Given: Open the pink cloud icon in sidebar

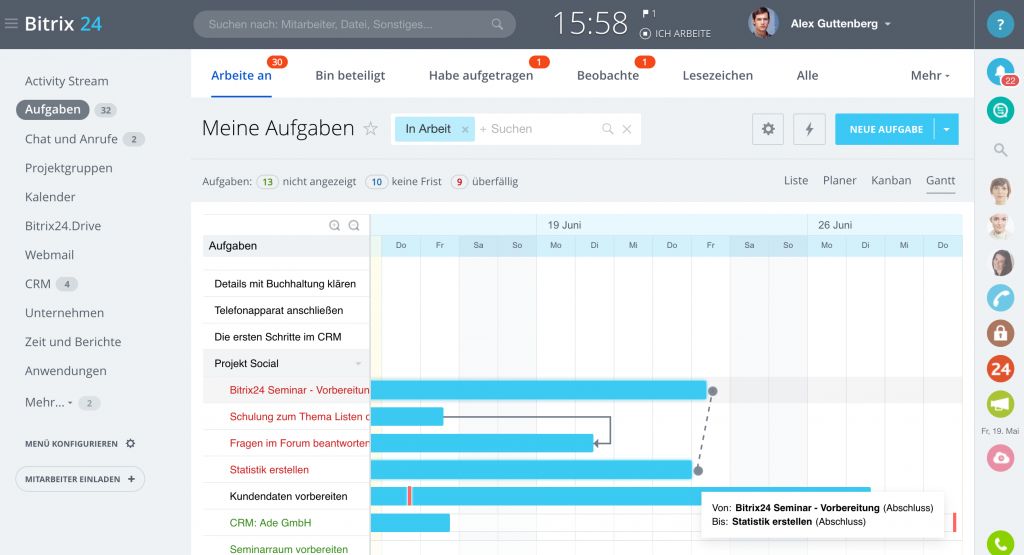Looking at the screenshot, I should tap(1000, 458).
